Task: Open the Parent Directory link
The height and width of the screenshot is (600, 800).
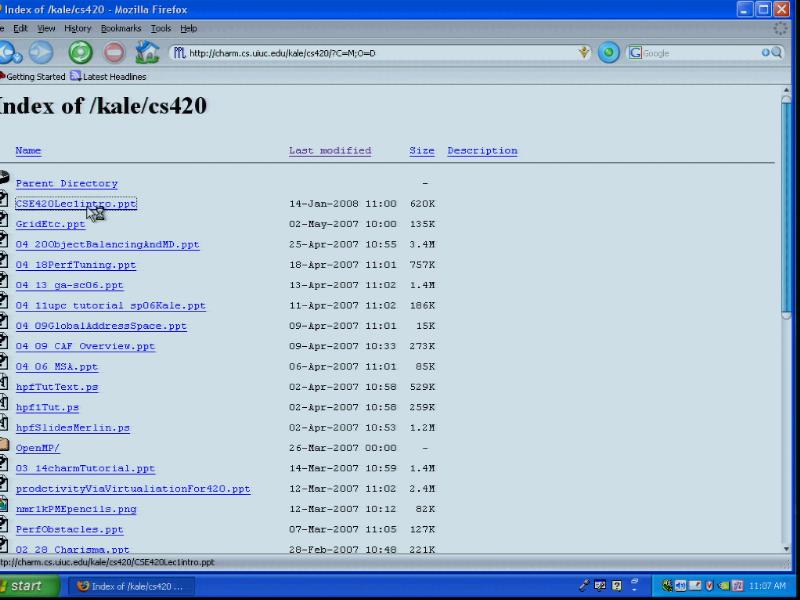Action: click(66, 184)
